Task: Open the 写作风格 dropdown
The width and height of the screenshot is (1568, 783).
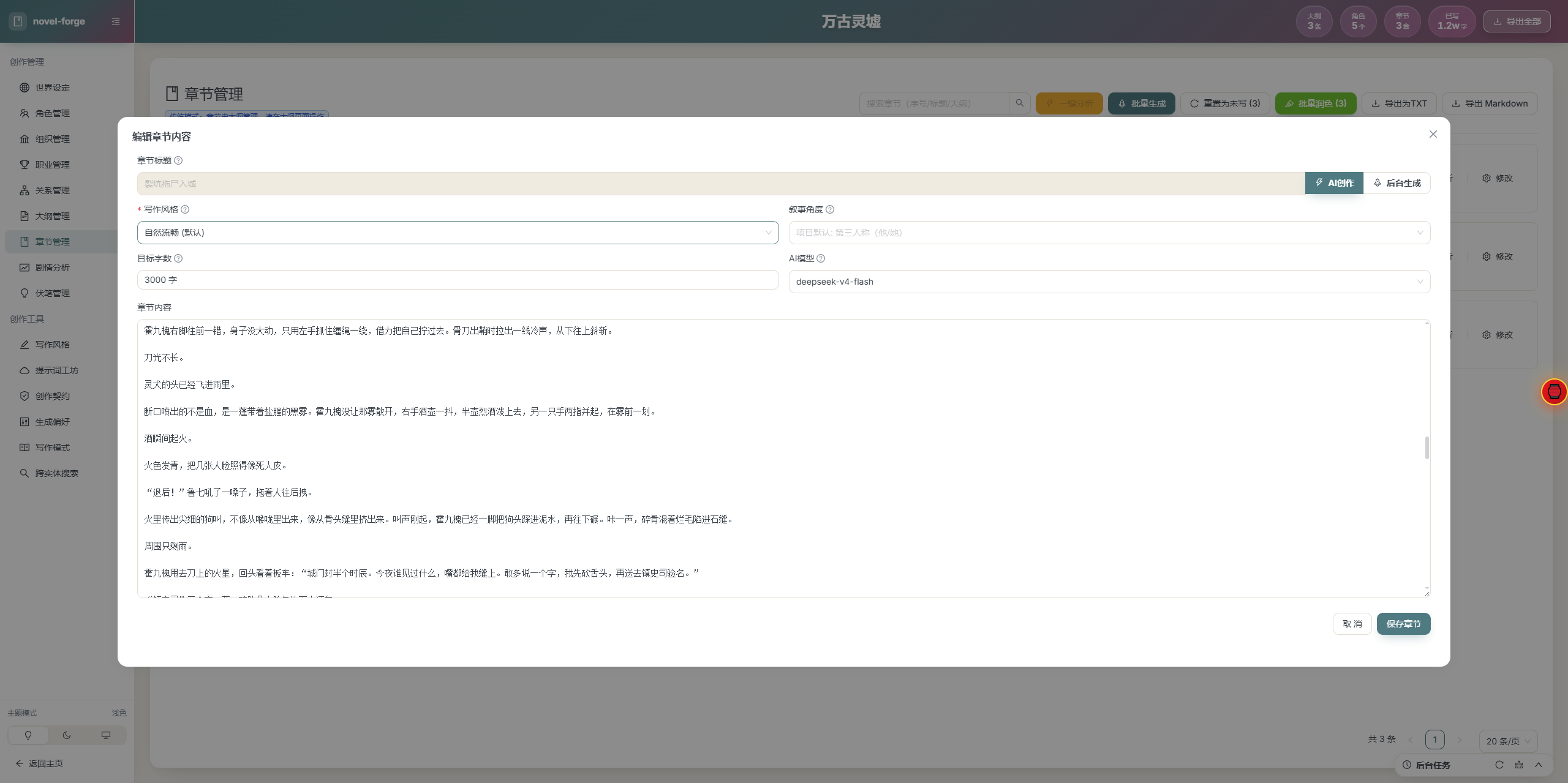Action: [x=458, y=233]
